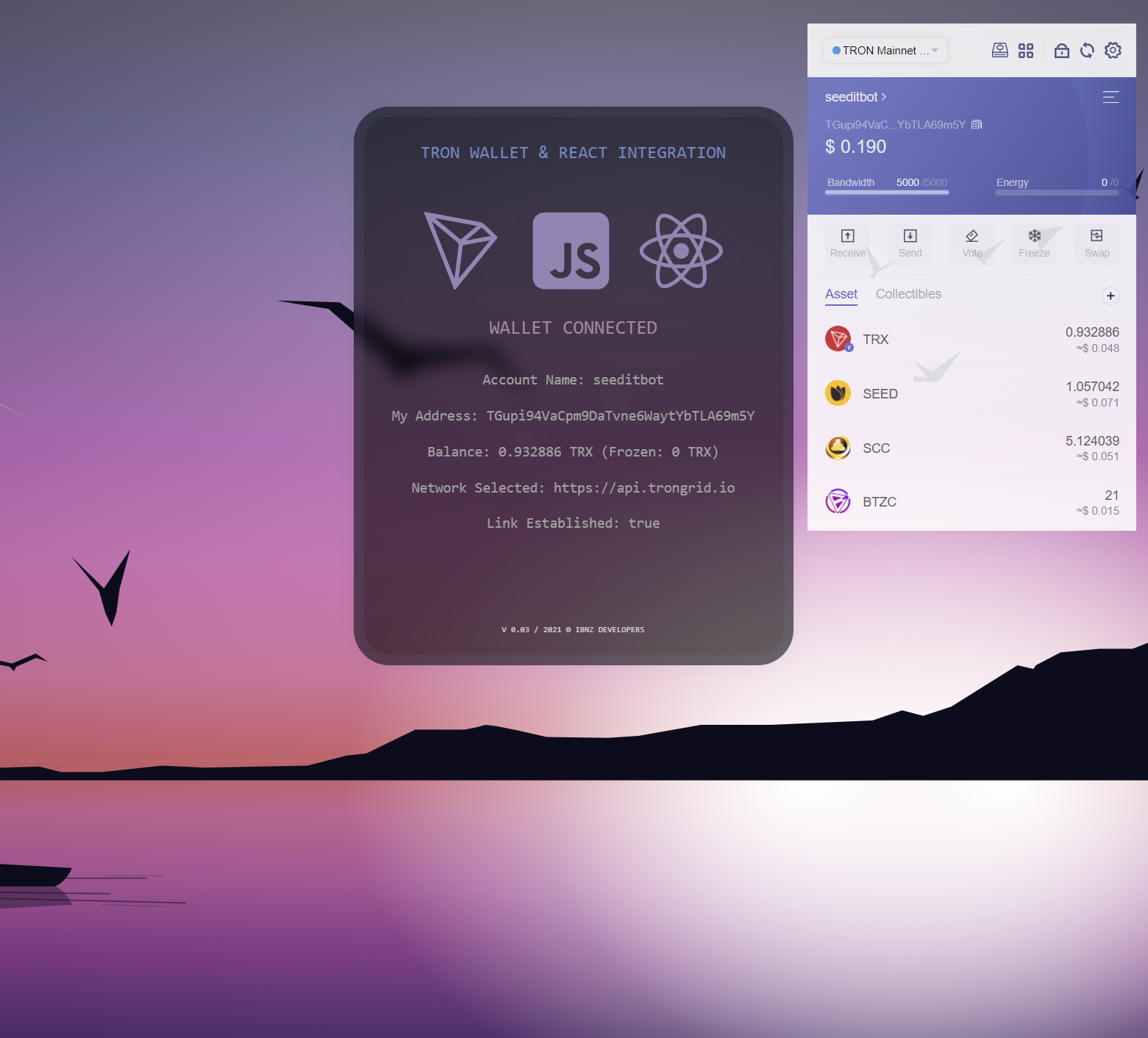Click the SCC token logo
Screen dimensions: 1148x1038
(x=838, y=448)
